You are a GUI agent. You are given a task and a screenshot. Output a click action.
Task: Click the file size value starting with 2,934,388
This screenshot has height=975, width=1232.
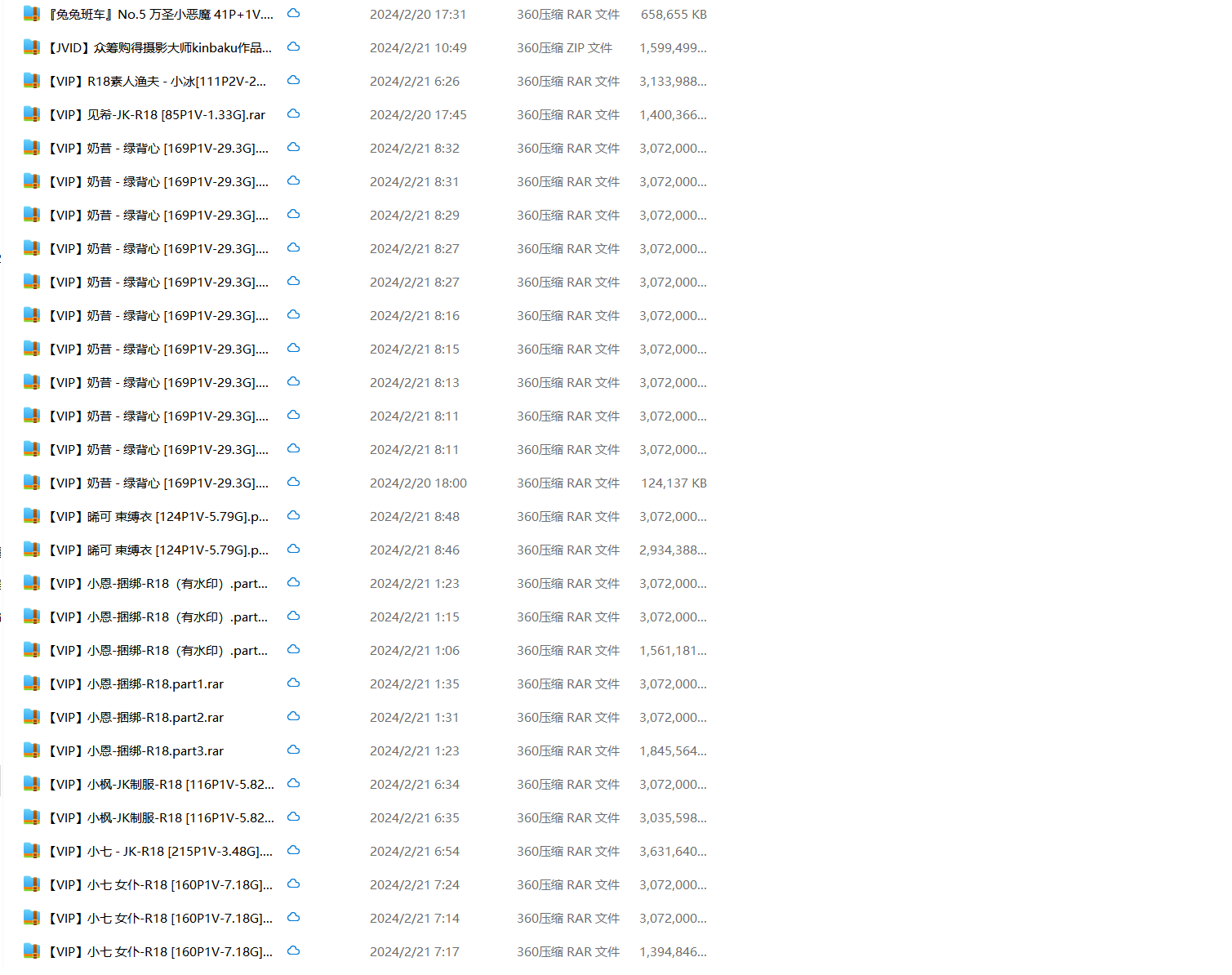coord(673,550)
